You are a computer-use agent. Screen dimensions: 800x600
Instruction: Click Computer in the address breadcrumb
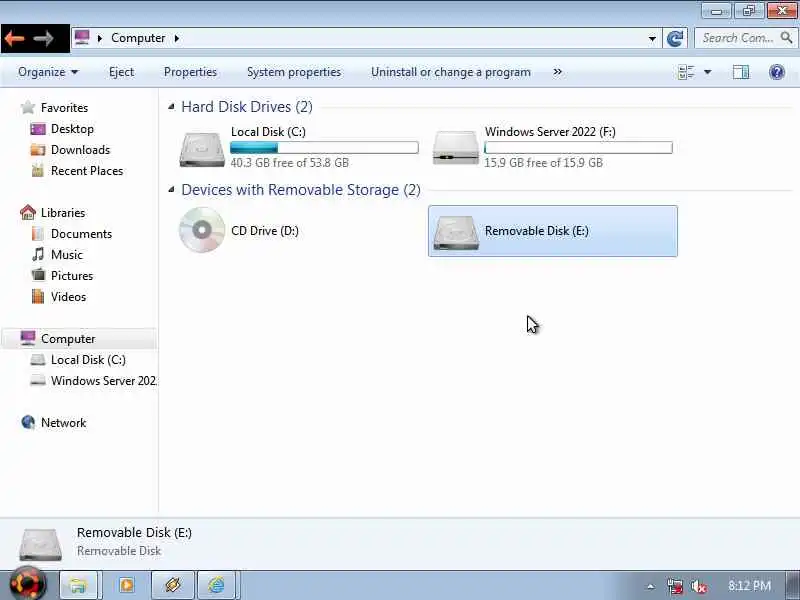138,38
